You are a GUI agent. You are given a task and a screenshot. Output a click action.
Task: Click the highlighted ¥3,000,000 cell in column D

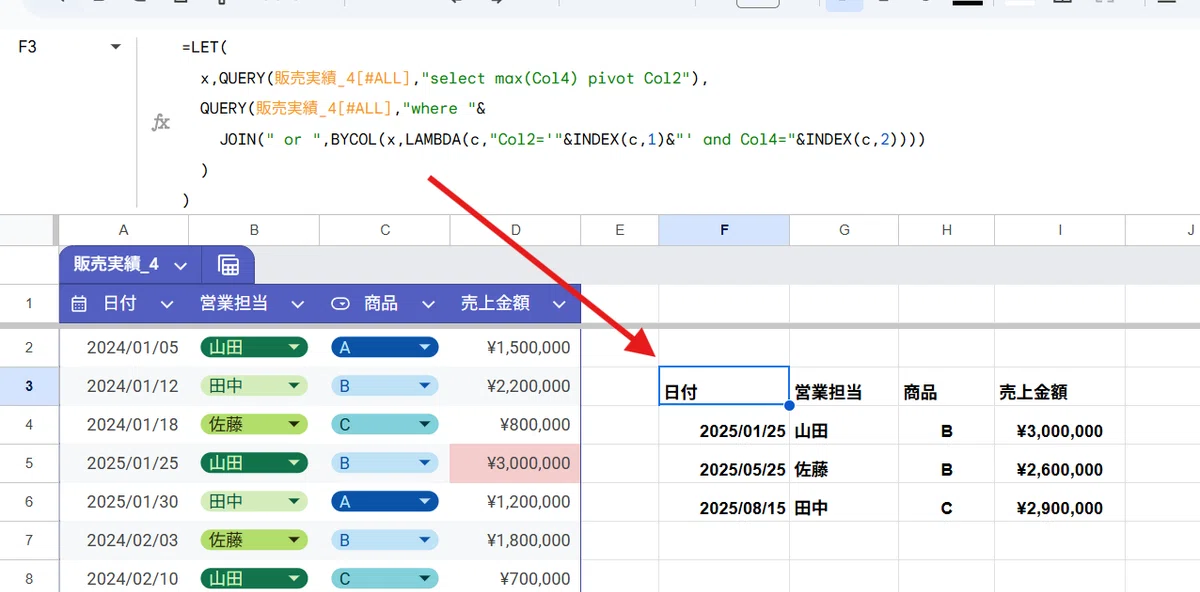point(515,463)
